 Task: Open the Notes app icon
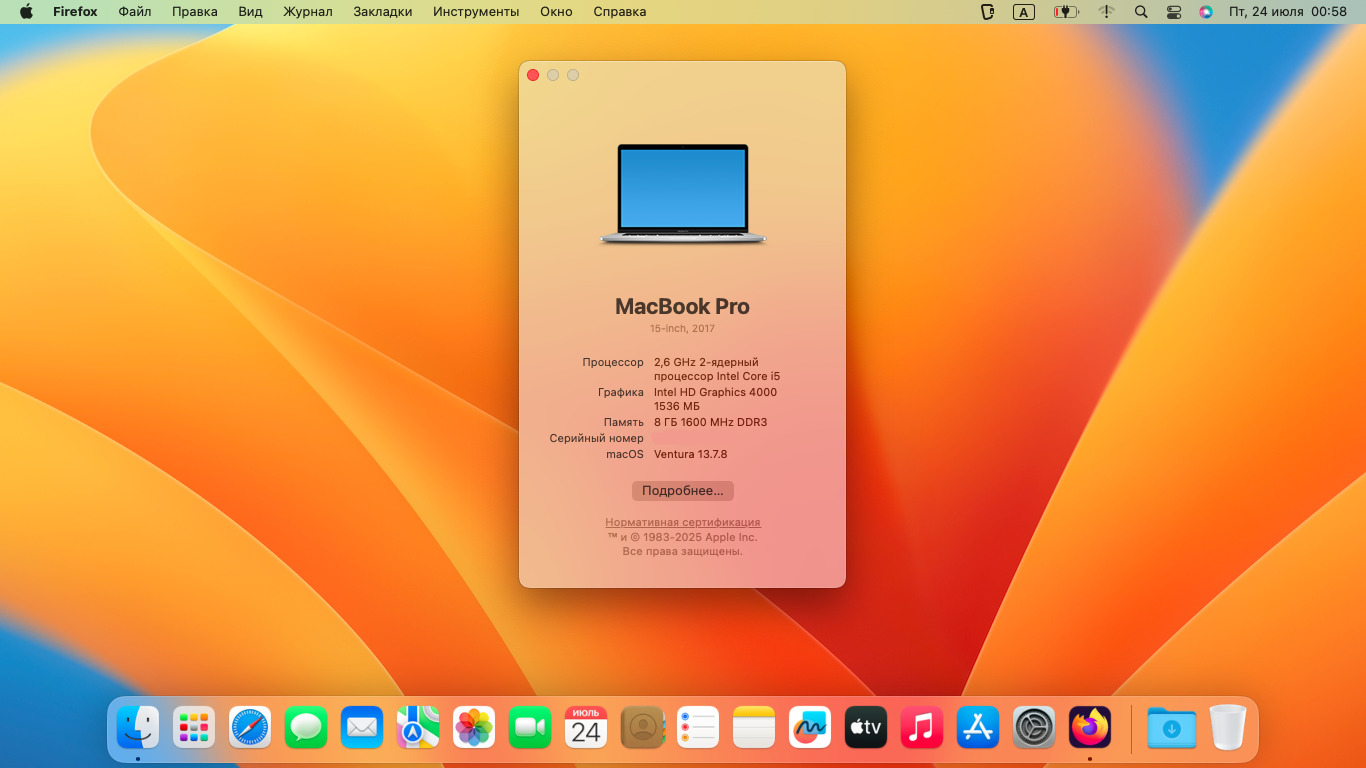754,727
